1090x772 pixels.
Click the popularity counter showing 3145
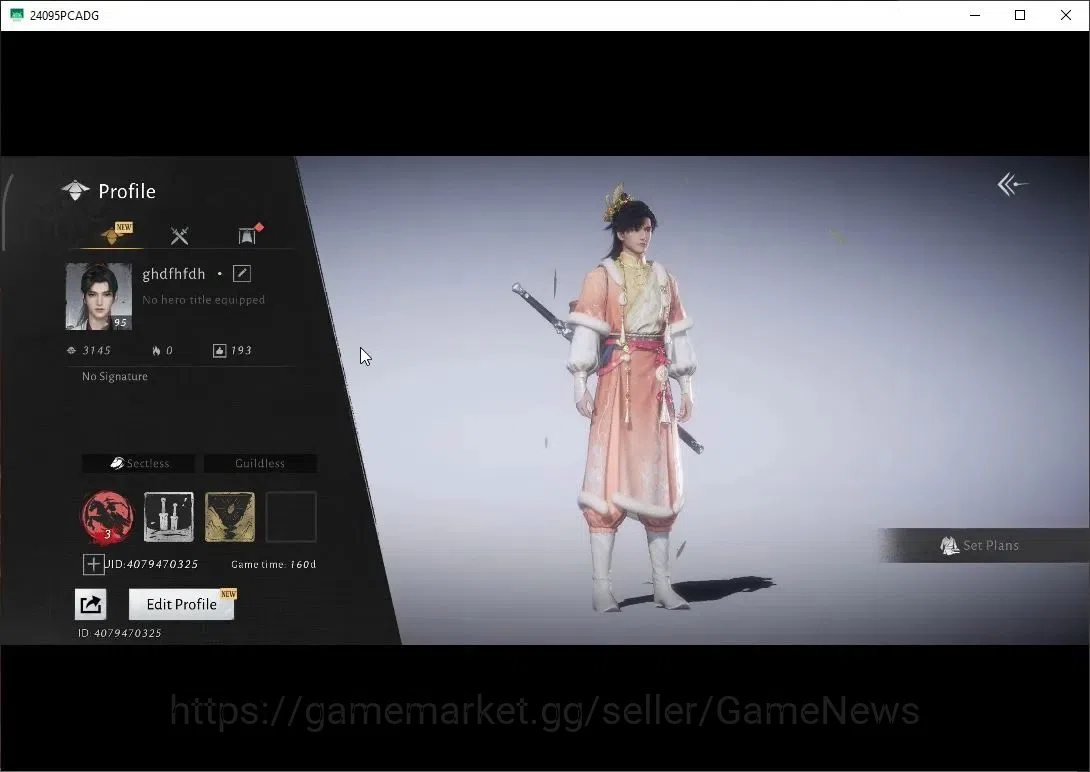pyautogui.click(x=88, y=350)
